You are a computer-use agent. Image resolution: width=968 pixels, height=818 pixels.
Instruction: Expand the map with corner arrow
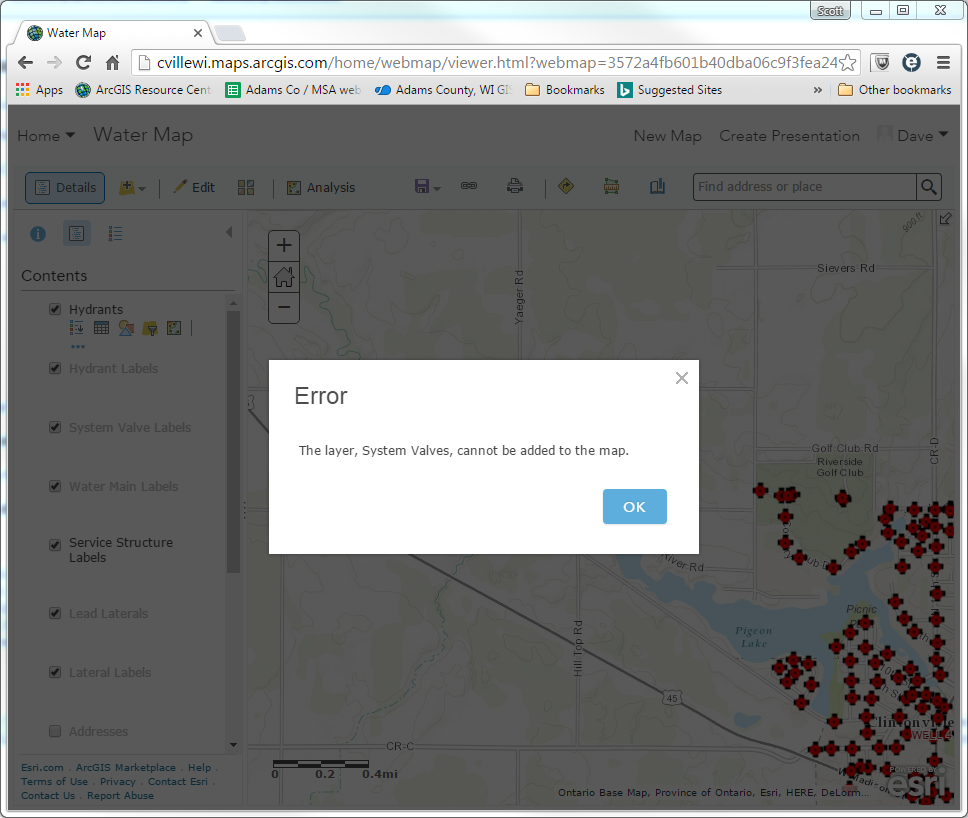(945, 219)
